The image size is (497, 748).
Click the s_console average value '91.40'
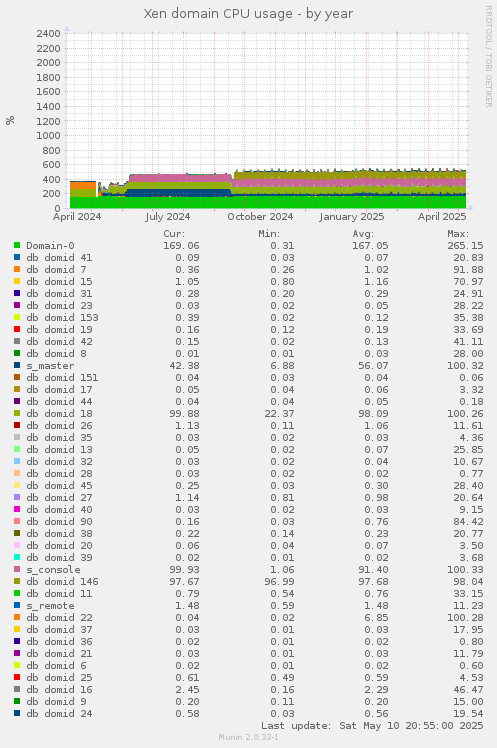coord(373,570)
